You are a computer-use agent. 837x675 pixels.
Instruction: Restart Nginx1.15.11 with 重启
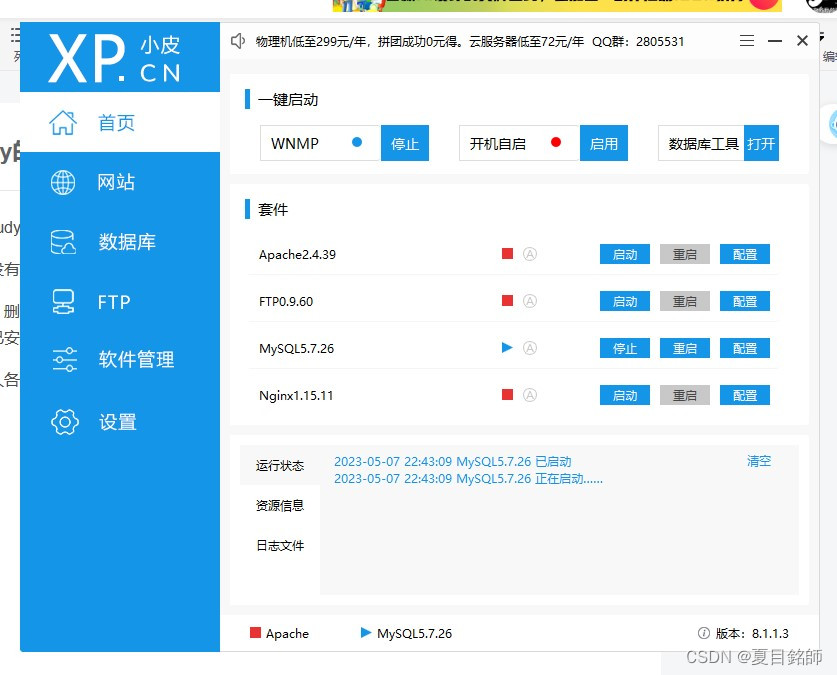pos(685,395)
